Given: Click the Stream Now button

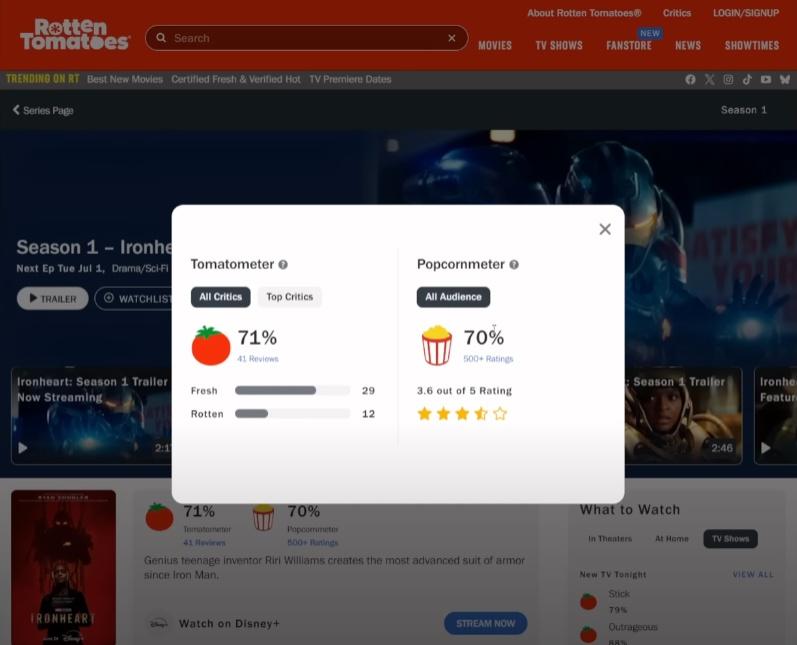Looking at the screenshot, I should click(x=485, y=623).
